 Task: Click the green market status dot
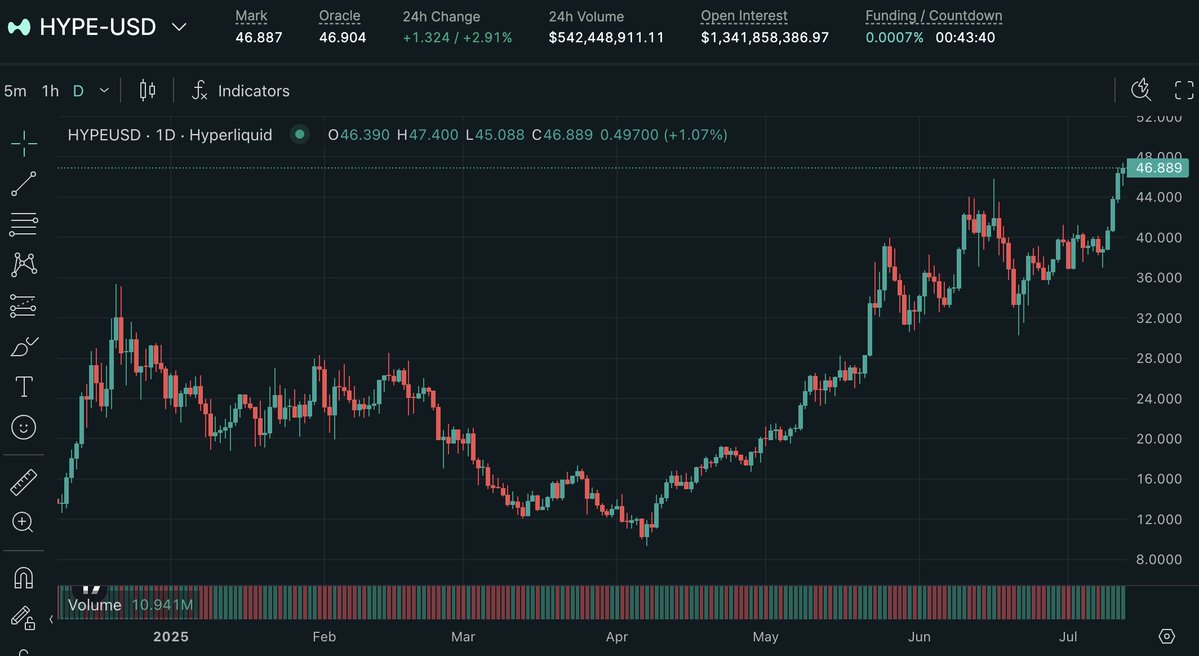300,135
